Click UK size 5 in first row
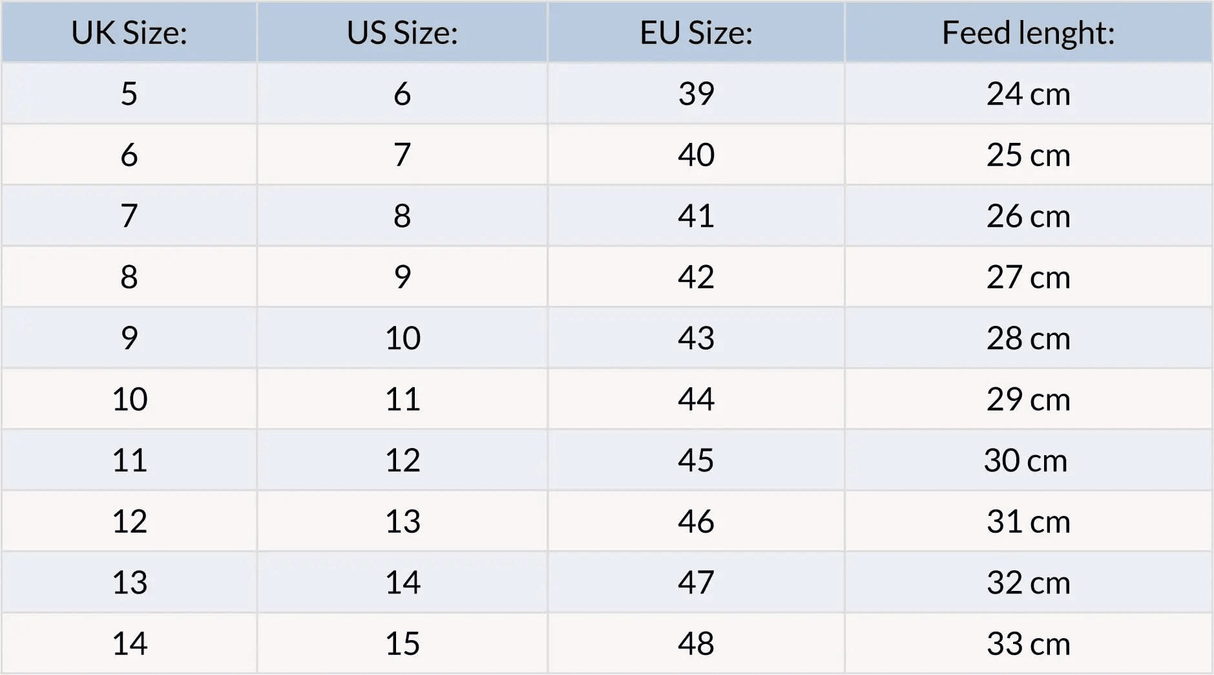 pyautogui.click(x=129, y=94)
